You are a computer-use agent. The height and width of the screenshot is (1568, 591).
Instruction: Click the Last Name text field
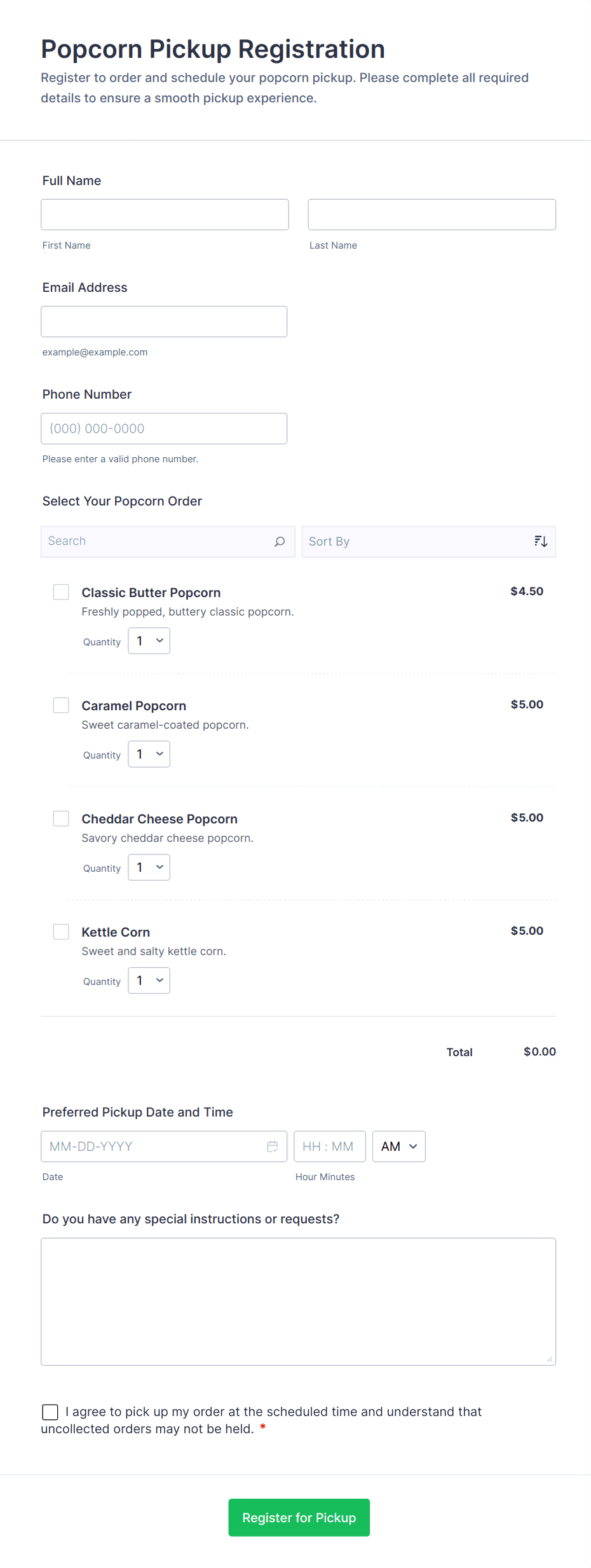click(431, 215)
